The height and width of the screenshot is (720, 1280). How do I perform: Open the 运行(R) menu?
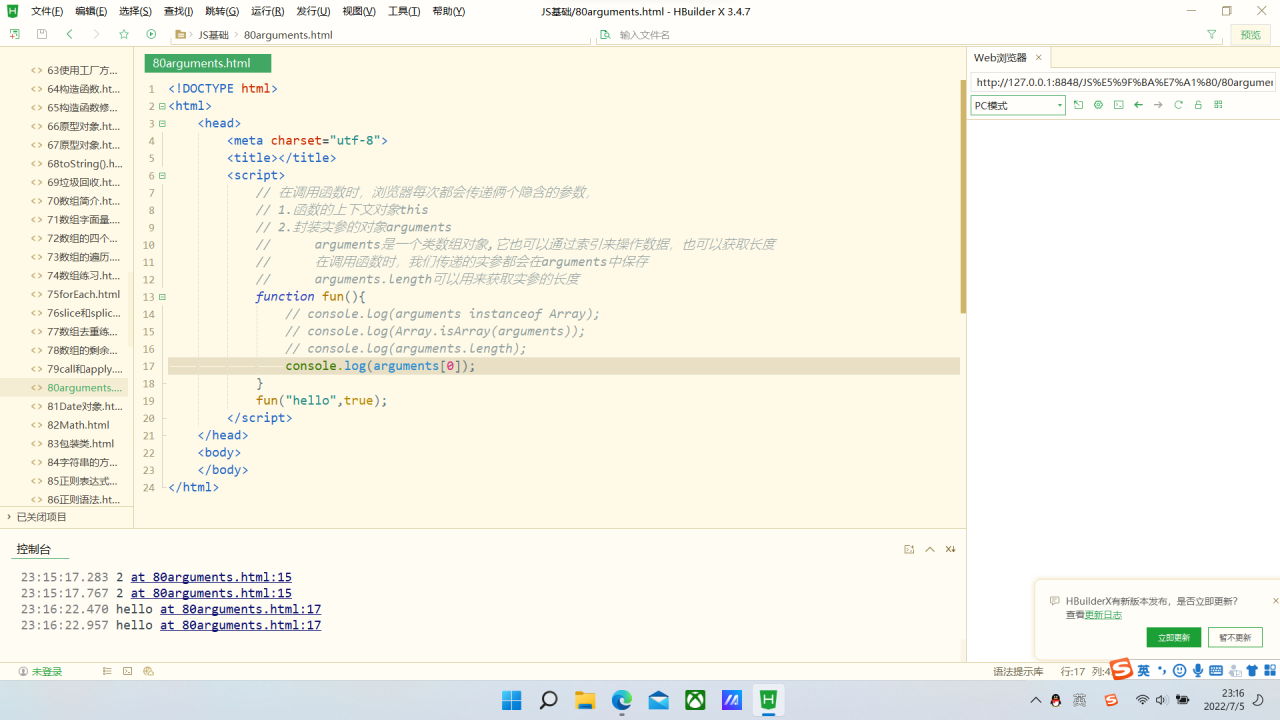click(x=267, y=11)
